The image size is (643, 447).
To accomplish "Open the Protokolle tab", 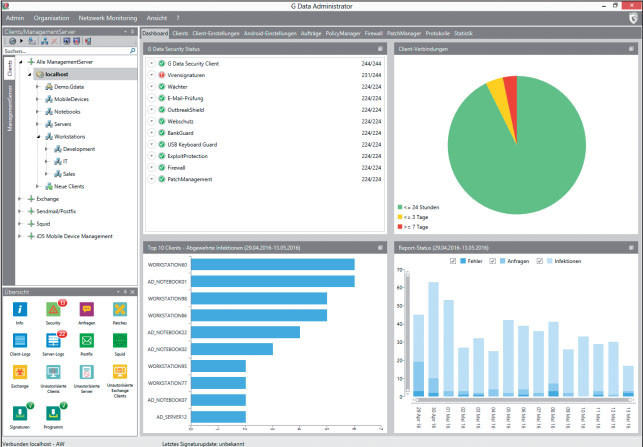I will point(438,34).
